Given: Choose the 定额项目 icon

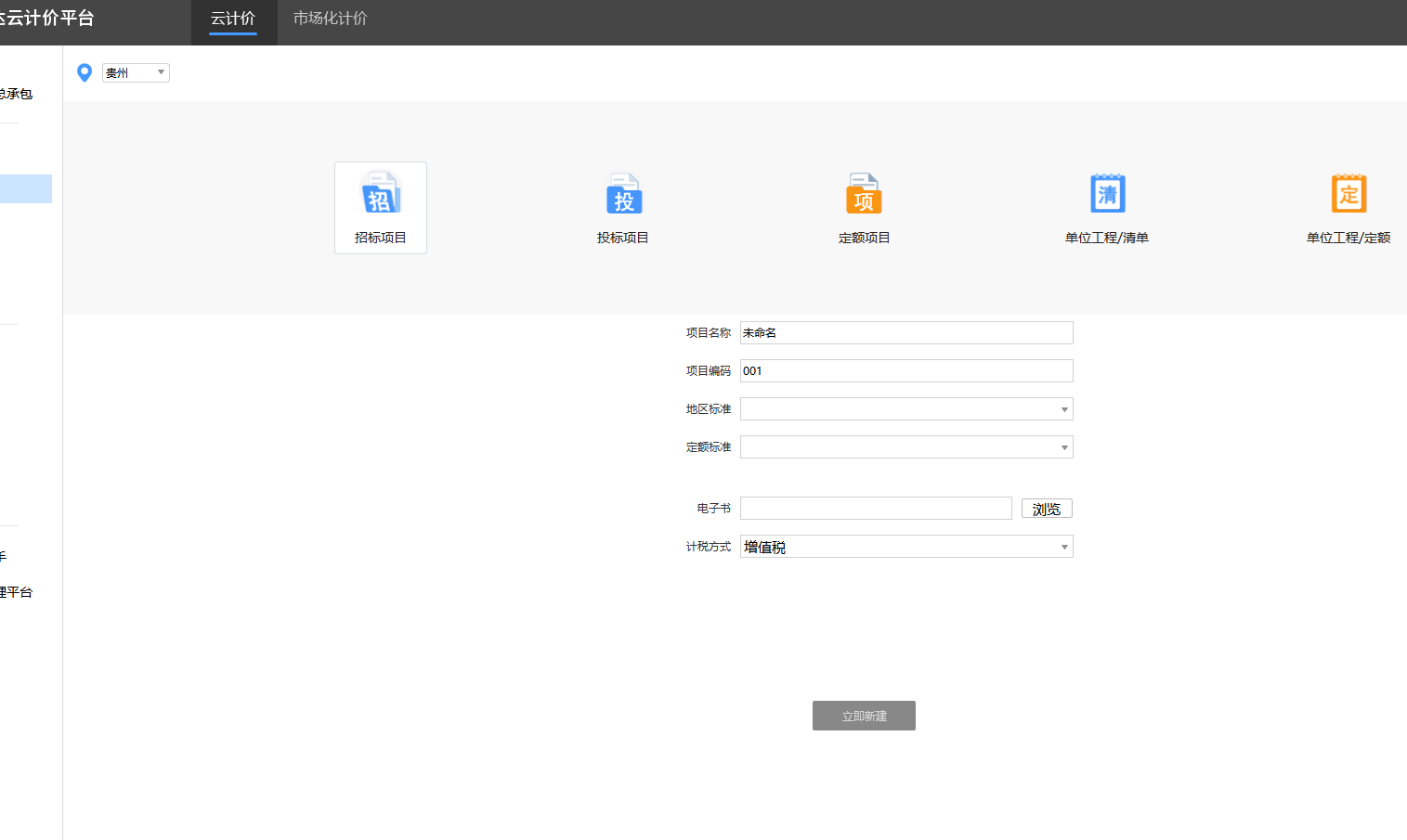Looking at the screenshot, I should click(864, 193).
